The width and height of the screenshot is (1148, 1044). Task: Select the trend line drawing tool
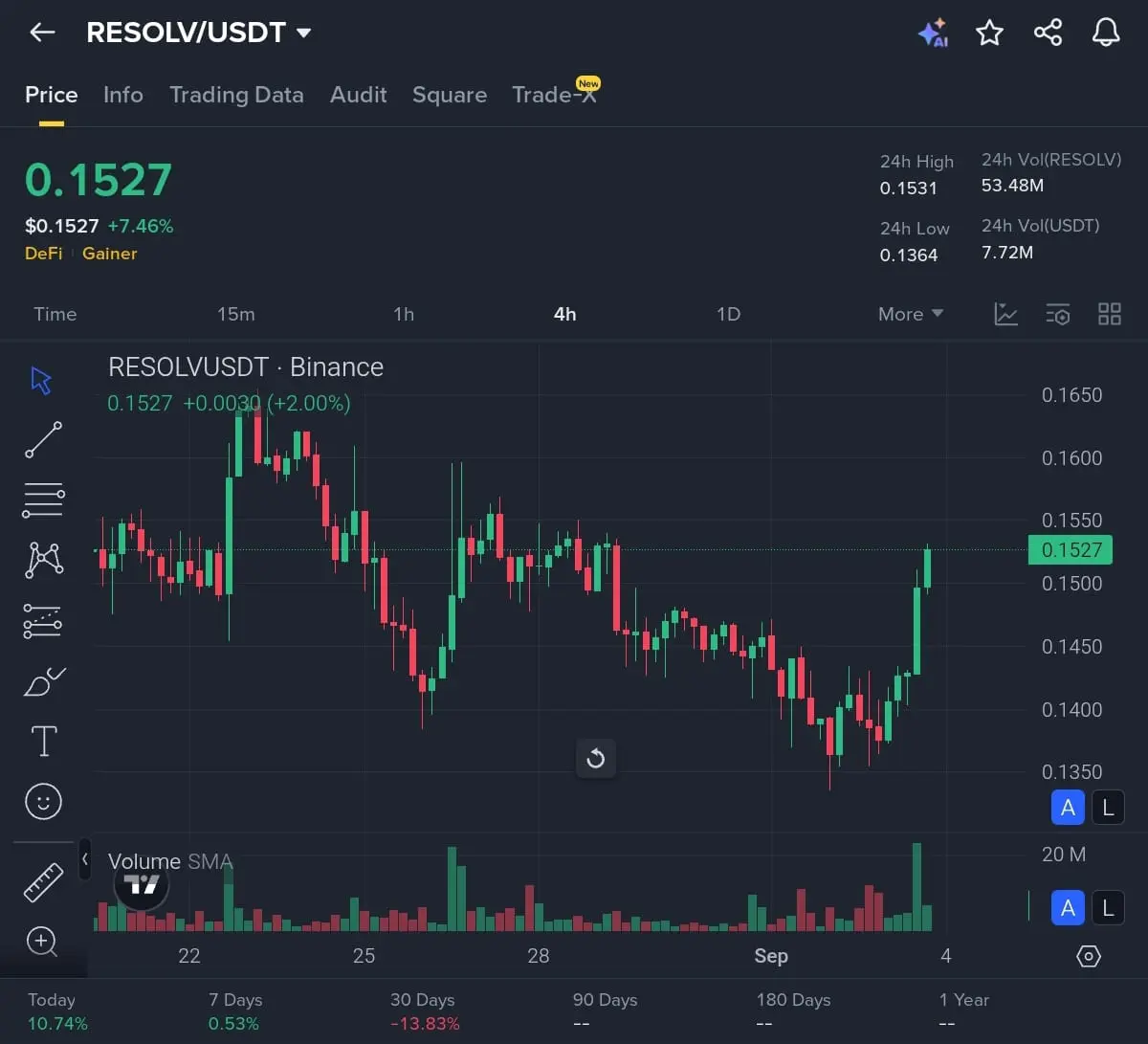click(43, 440)
